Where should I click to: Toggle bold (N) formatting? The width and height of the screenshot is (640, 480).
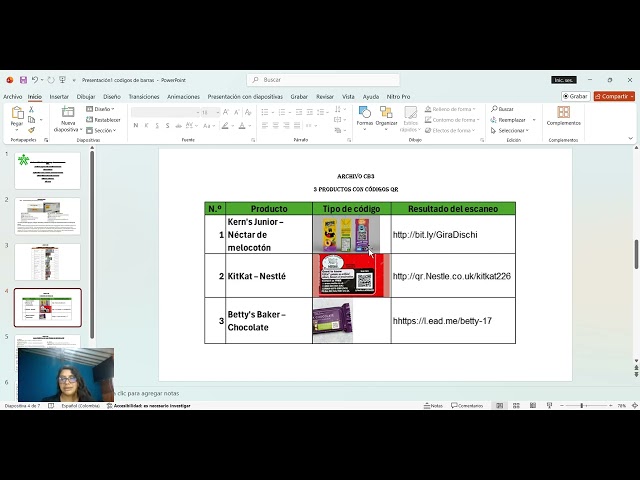pyautogui.click(x=136, y=126)
